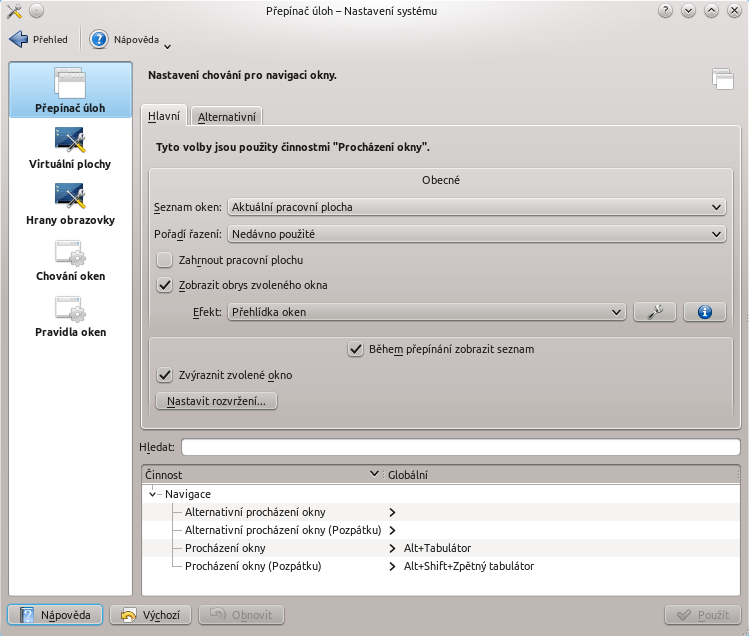This screenshot has width=749, height=636.
Task: Switch to the Alternativní tab
Action: coord(226,117)
